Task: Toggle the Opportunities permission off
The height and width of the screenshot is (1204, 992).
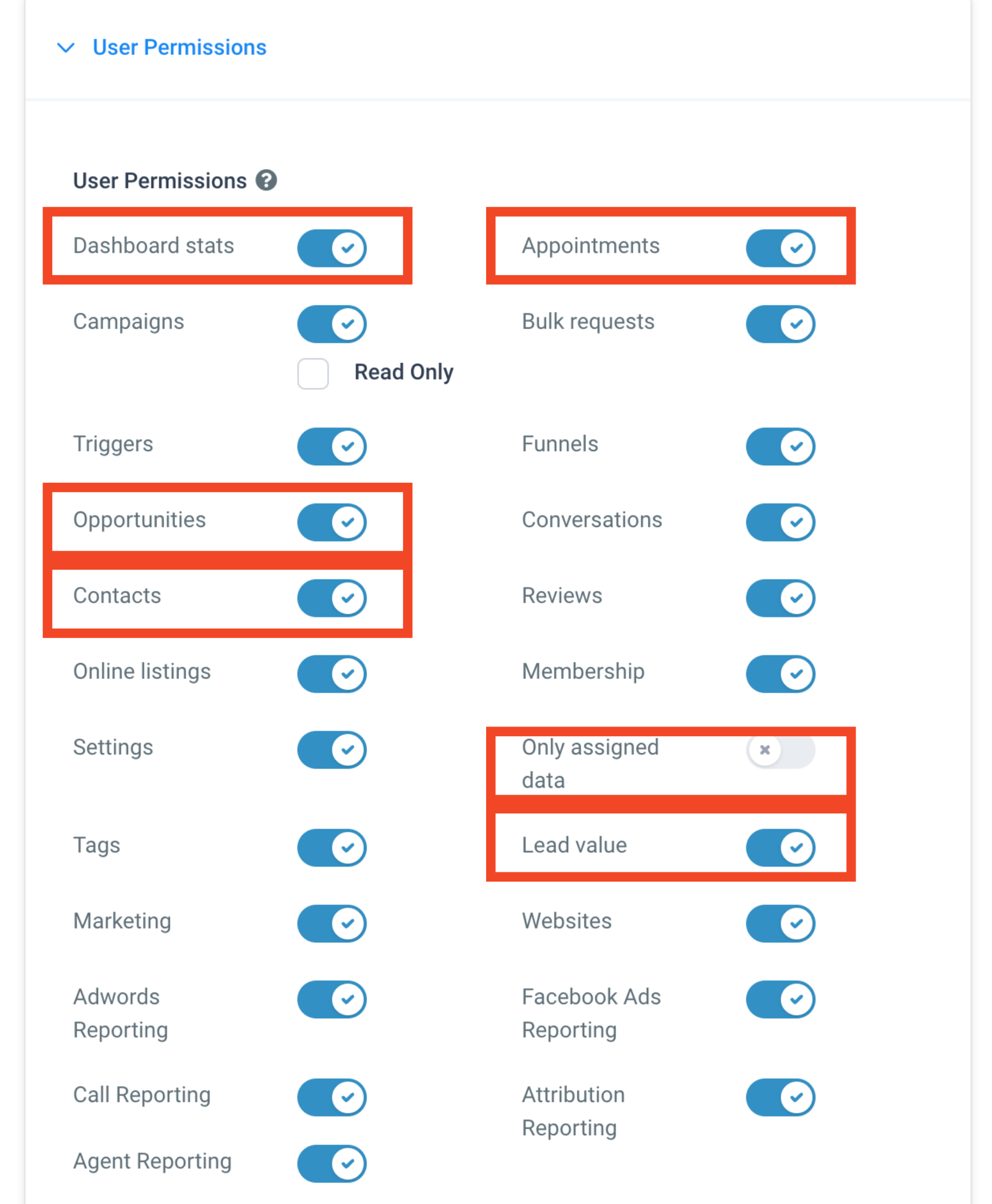Action: coord(331,522)
